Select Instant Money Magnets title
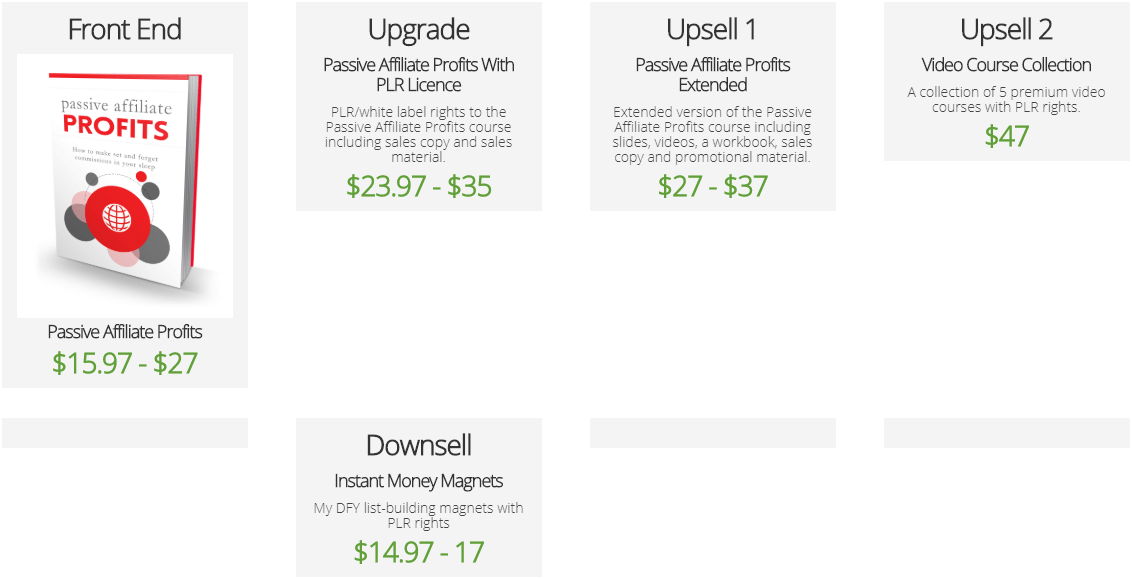 [x=419, y=481]
